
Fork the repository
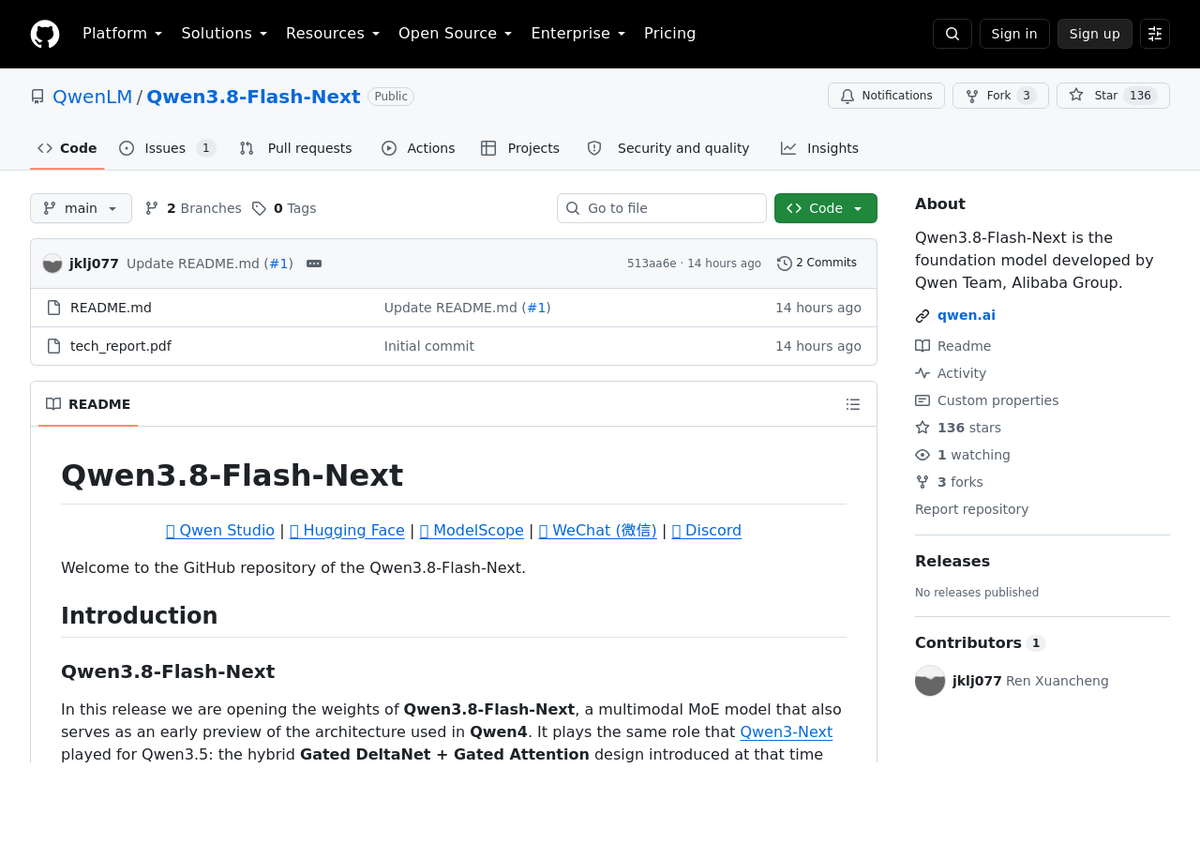(1000, 96)
